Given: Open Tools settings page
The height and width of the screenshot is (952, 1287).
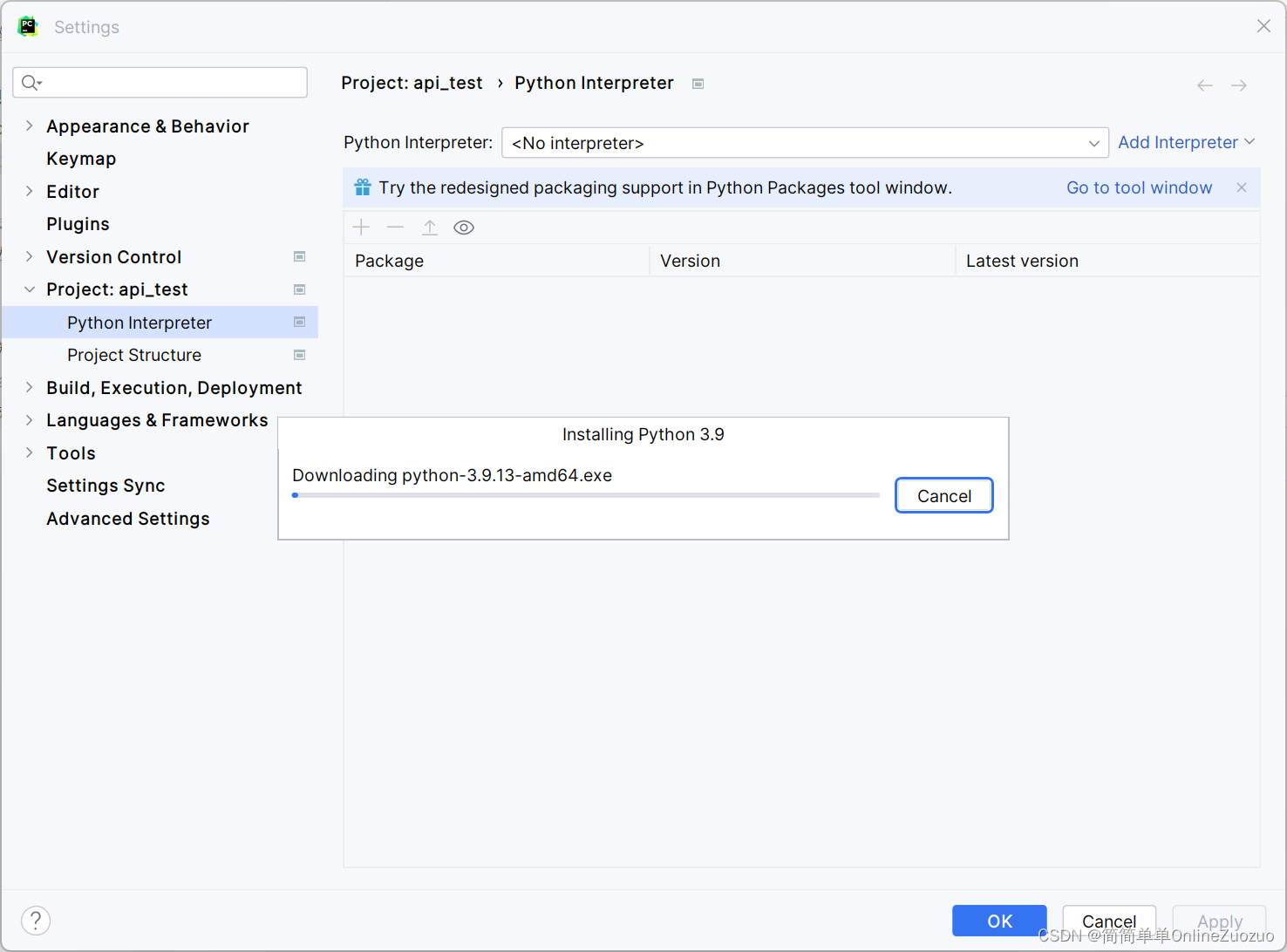Looking at the screenshot, I should (71, 453).
